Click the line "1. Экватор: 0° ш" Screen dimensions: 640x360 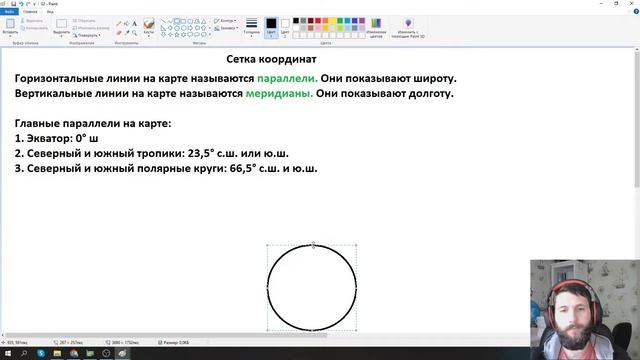tap(56, 138)
